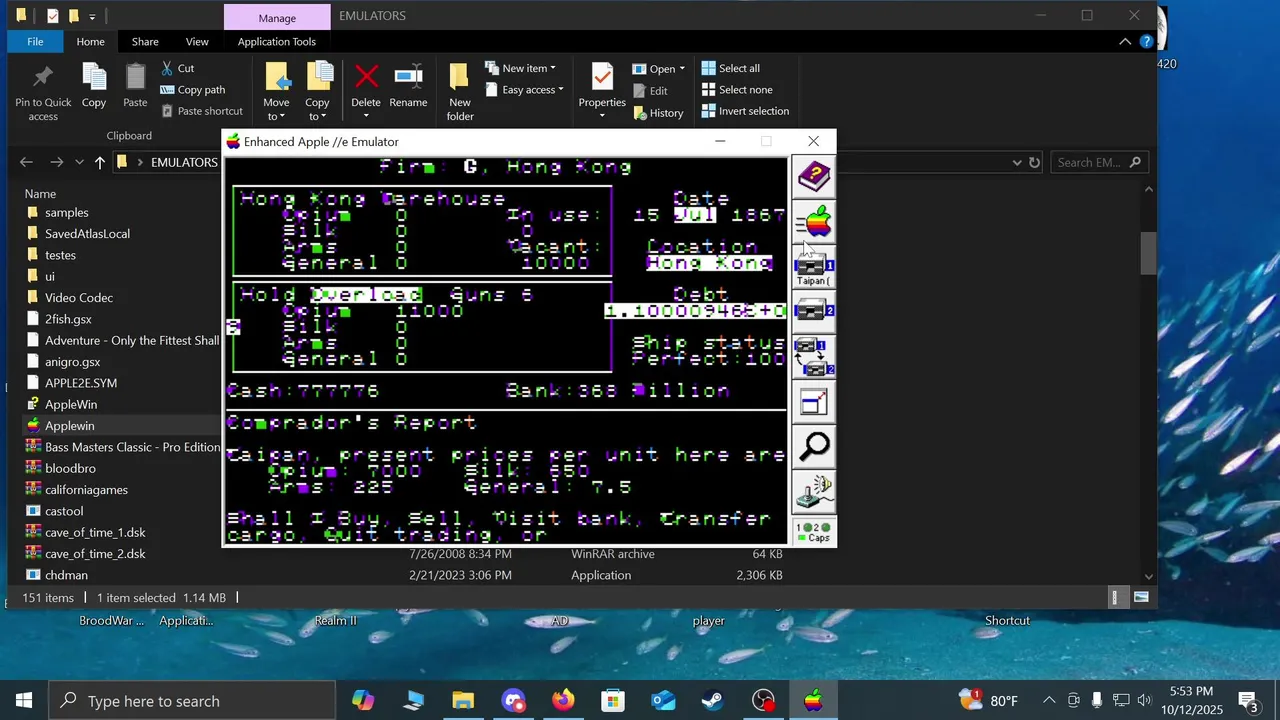1280x720 pixels.
Task: Go up one folder level arrow
Action: 99,162
